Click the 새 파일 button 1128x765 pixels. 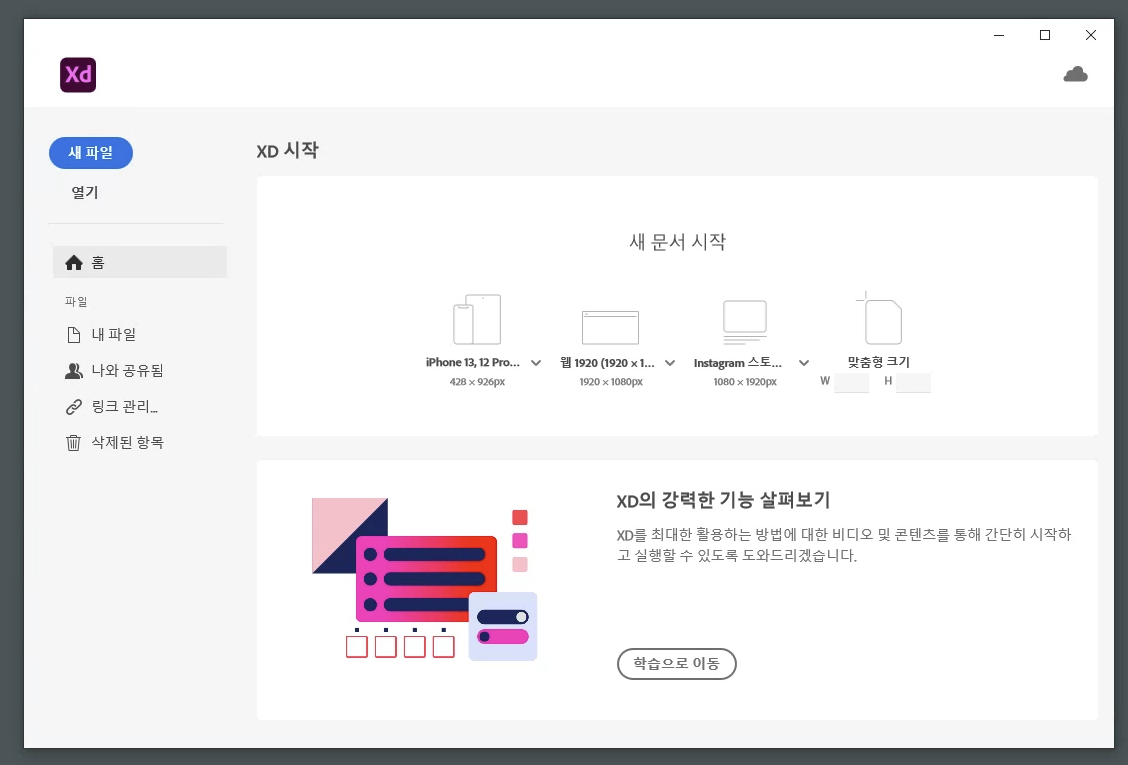pos(91,153)
